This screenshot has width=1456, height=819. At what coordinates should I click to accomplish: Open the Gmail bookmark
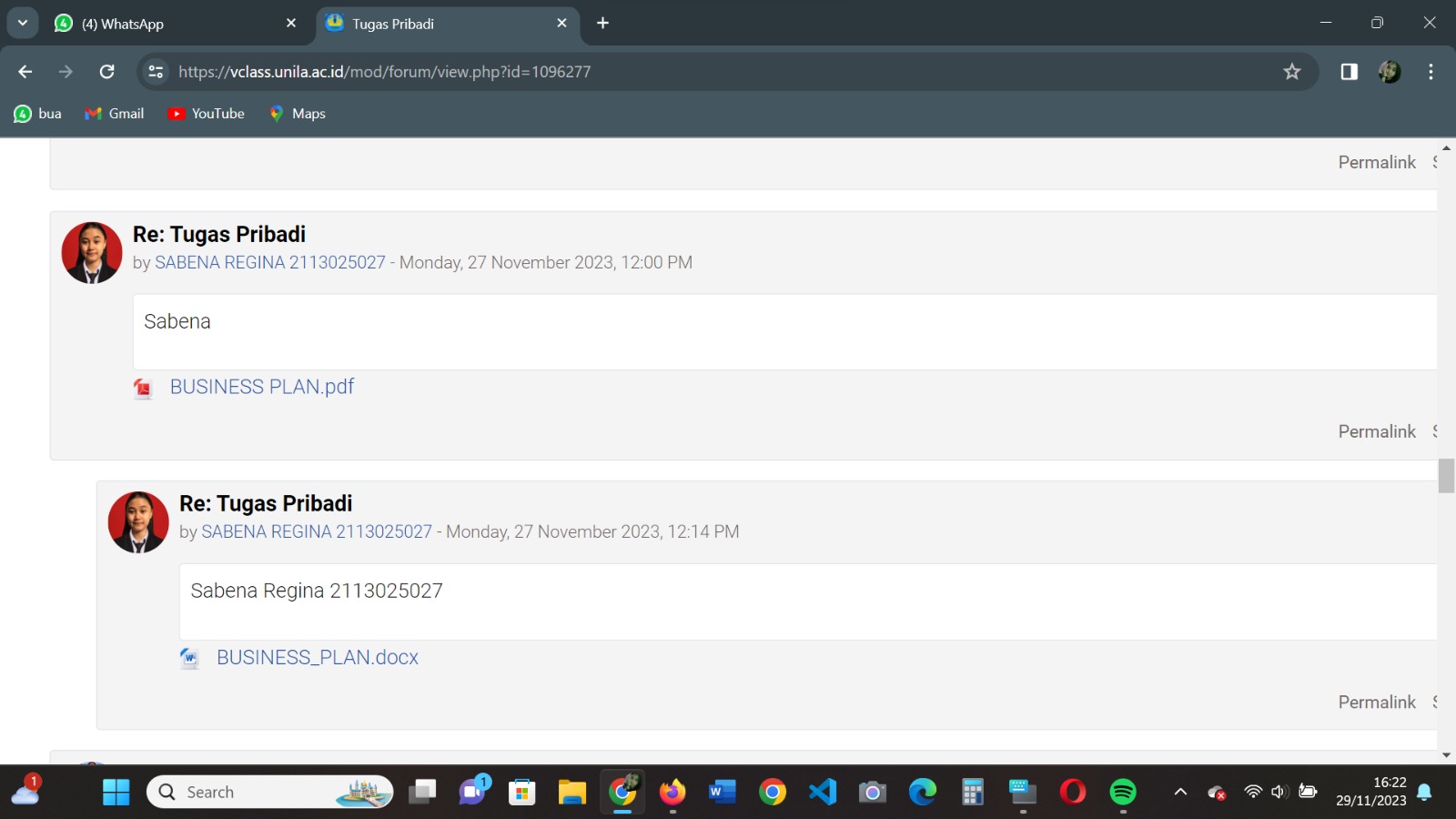(115, 114)
